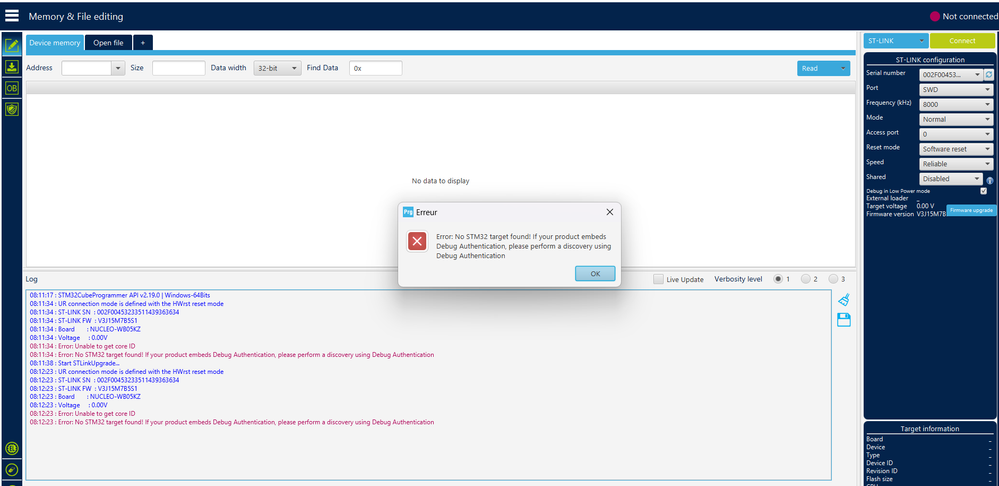
Task: Toggle the Live Update checkbox
Action: pyautogui.click(x=658, y=279)
